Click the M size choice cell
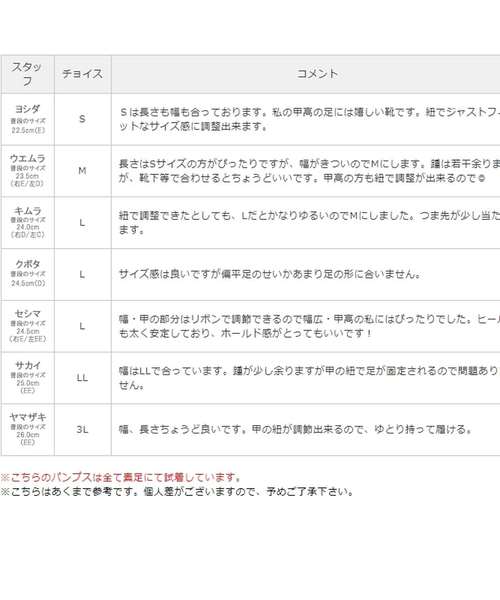The height and width of the screenshot is (600, 500). 82,171
